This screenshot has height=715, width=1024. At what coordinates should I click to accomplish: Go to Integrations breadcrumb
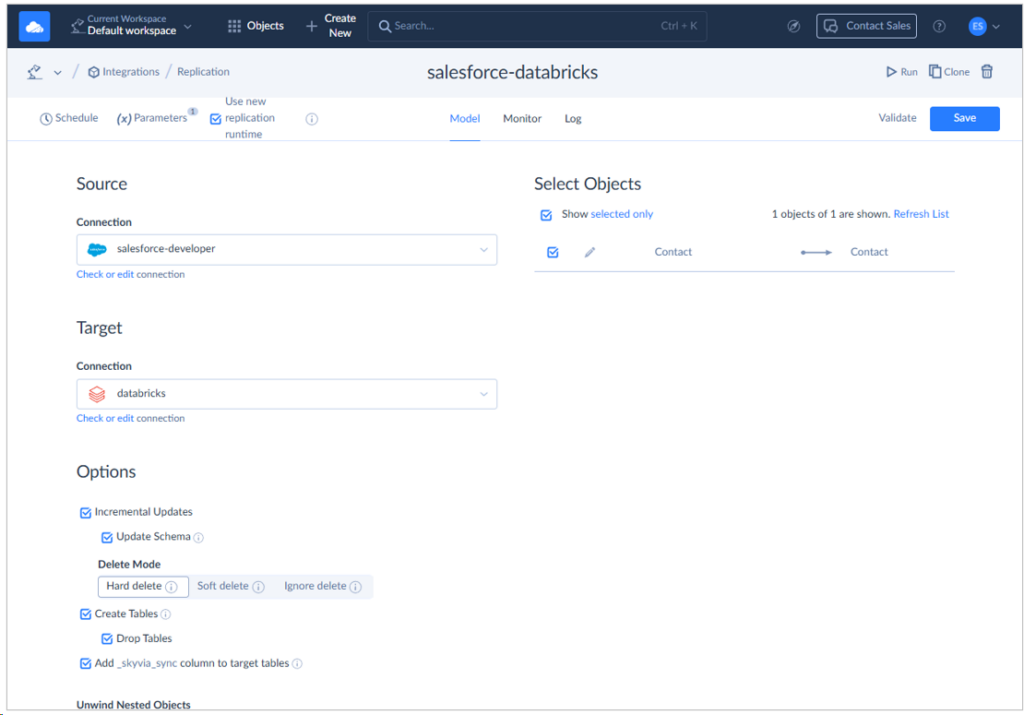click(123, 72)
